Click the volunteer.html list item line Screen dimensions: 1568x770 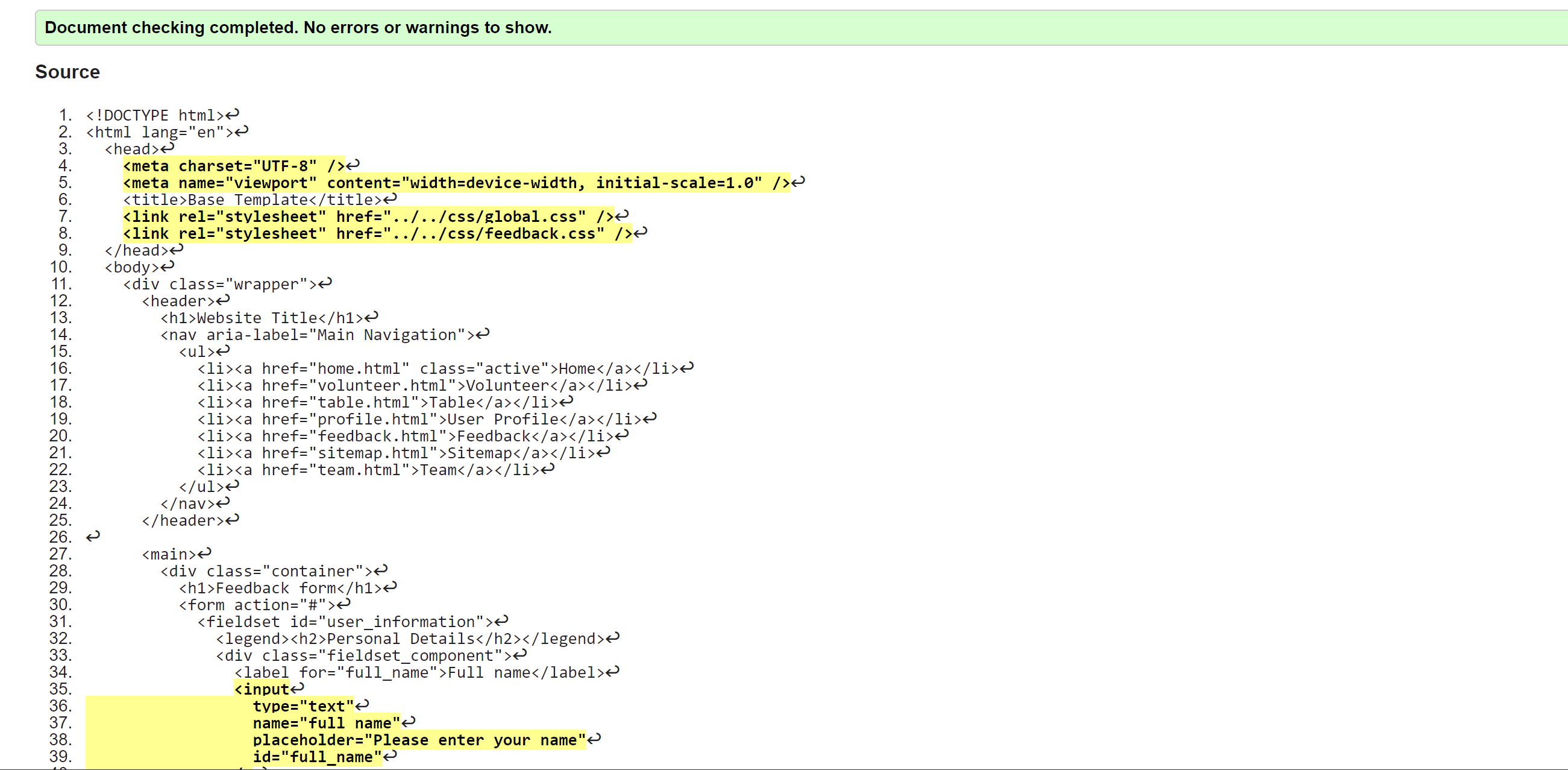coord(414,385)
